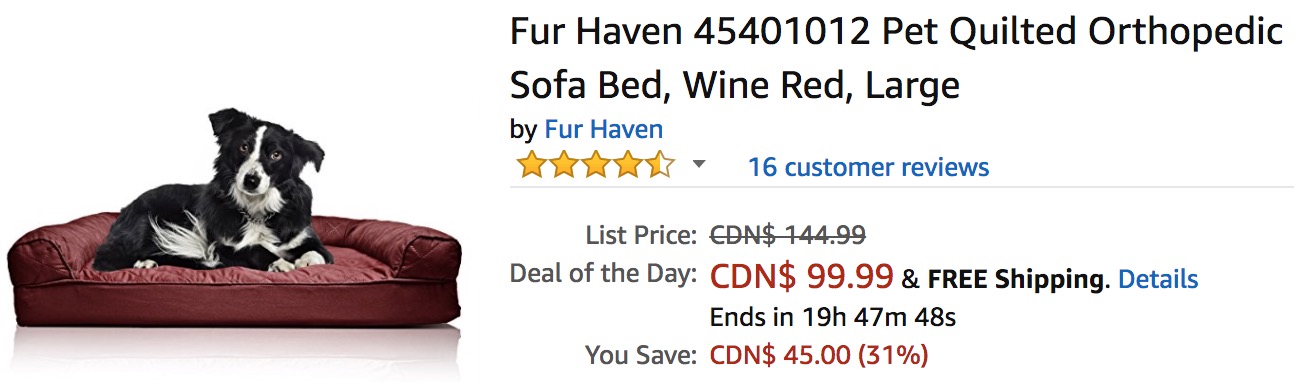Viewport: 1298px width, 382px height.
Task: Expand the star rating breakdown arrow
Action: (699, 165)
